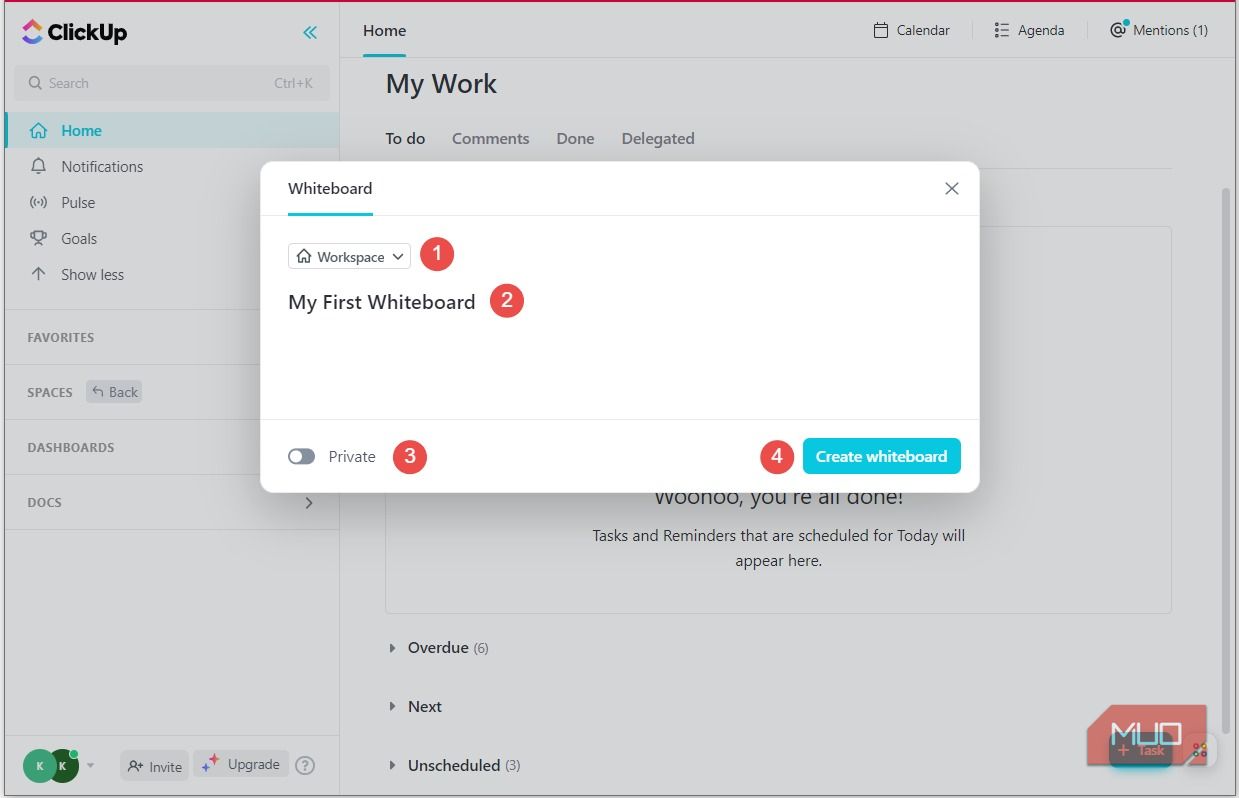The height and width of the screenshot is (798, 1239).
Task: Switch to the Comments tab
Action: (x=490, y=138)
